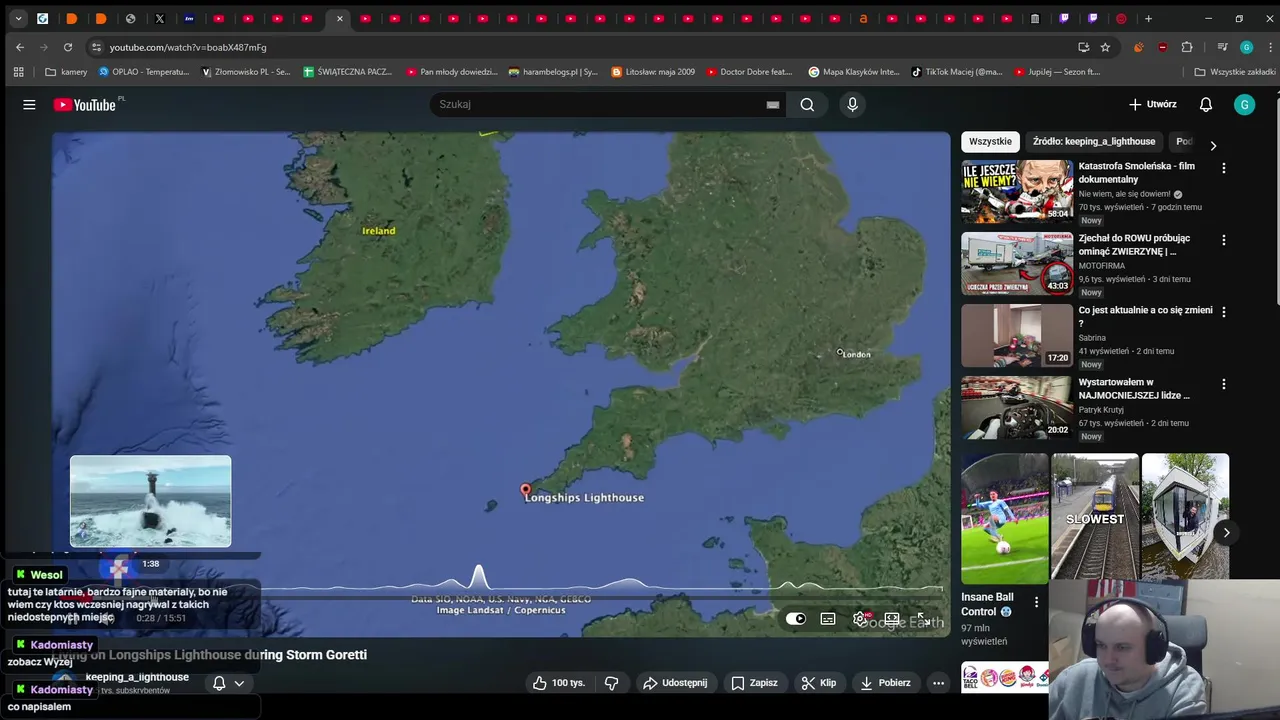1280x720 pixels.
Task: Open the account avatar menu in YouTube header
Action: coord(1244,104)
